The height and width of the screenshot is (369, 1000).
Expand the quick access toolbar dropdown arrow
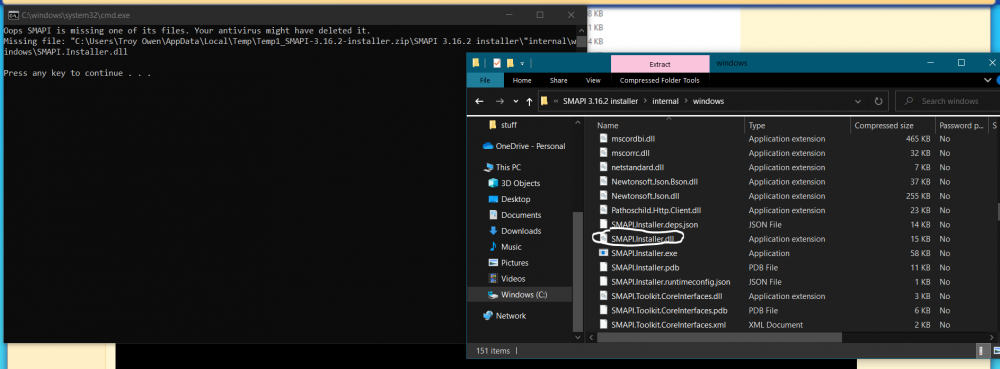(522, 63)
